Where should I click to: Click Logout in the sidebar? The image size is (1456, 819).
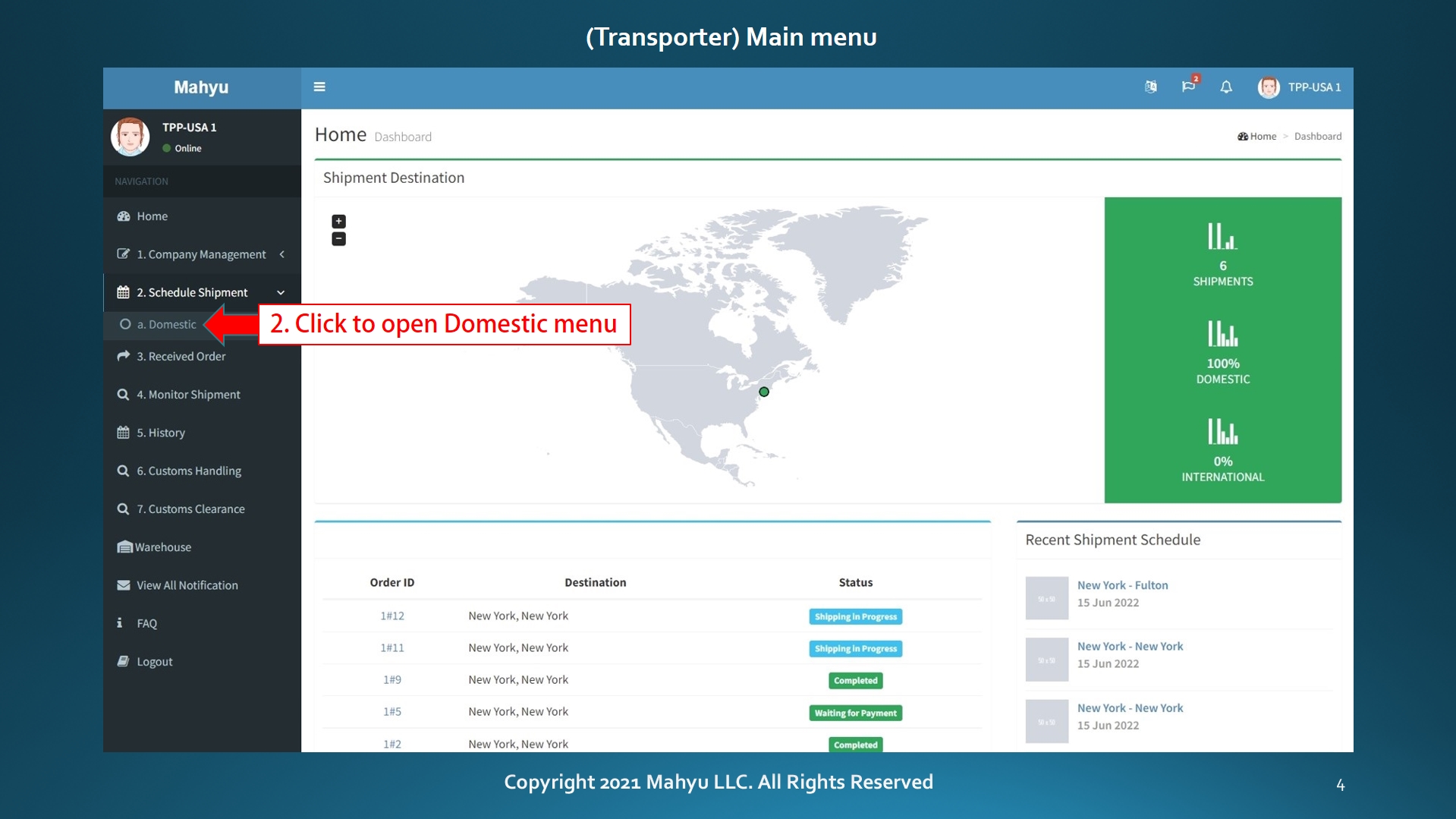click(202, 661)
